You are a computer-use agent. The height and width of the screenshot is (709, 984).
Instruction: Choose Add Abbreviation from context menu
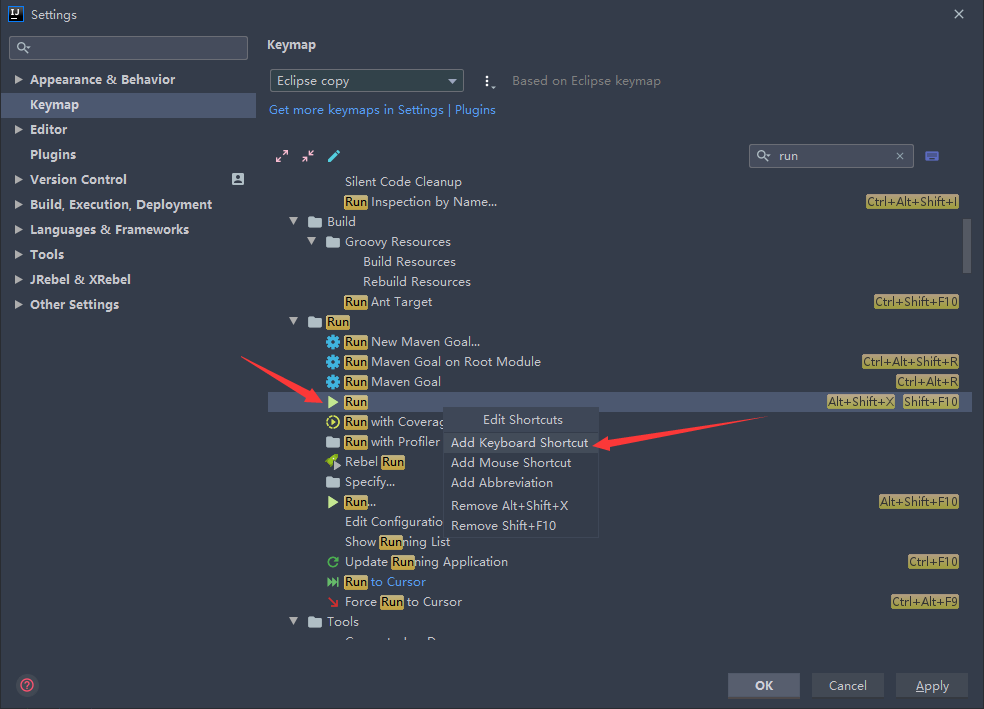pos(520,483)
